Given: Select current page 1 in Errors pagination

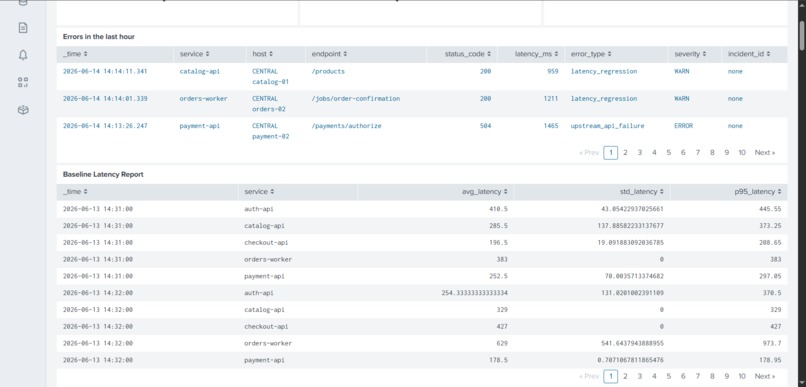Looking at the screenshot, I should click(611, 153).
